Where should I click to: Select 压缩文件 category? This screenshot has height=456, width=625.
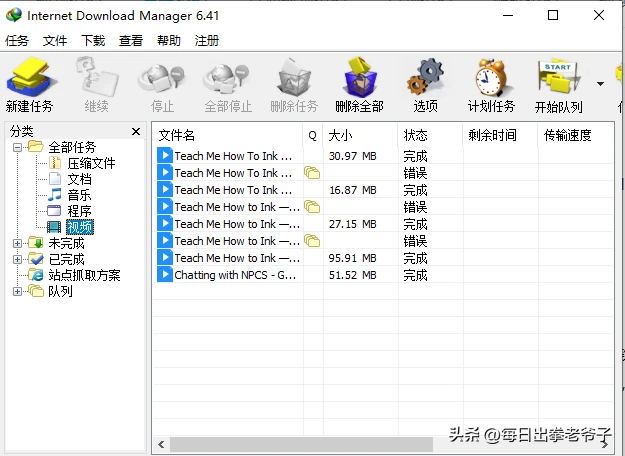pyautogui.click(x=91, y=163)
